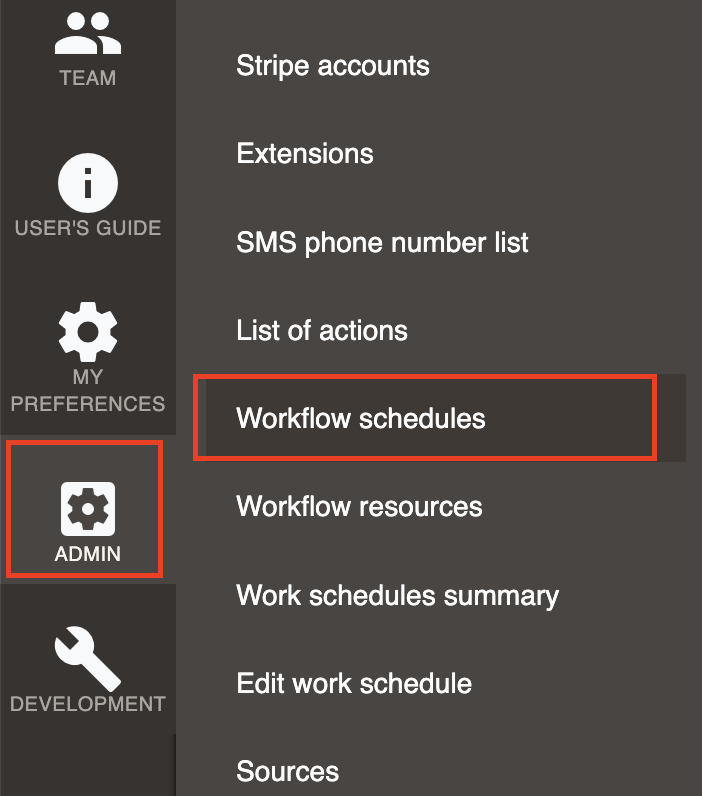Image resolution: width=702 pixels, height=796 pixels.
Task: Click the Team people icon
Action: (88, 33)
